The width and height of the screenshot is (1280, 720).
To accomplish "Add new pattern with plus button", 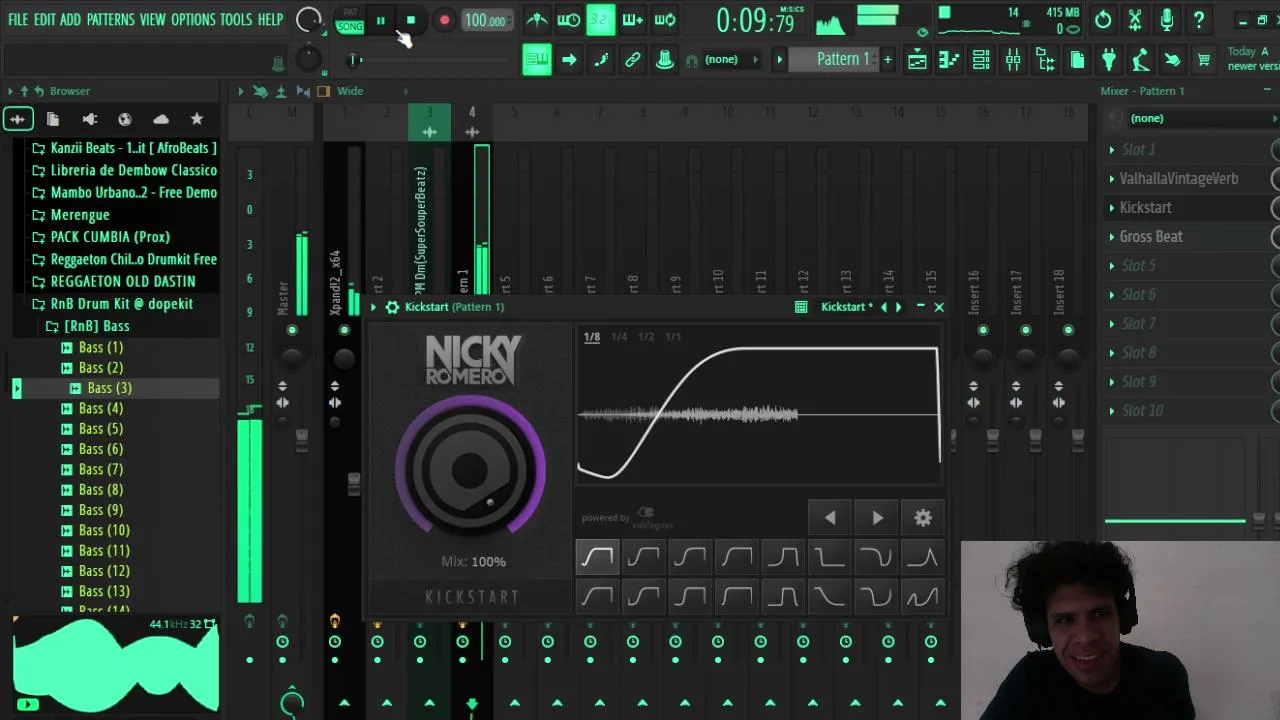I will click(x=887, y=60).
